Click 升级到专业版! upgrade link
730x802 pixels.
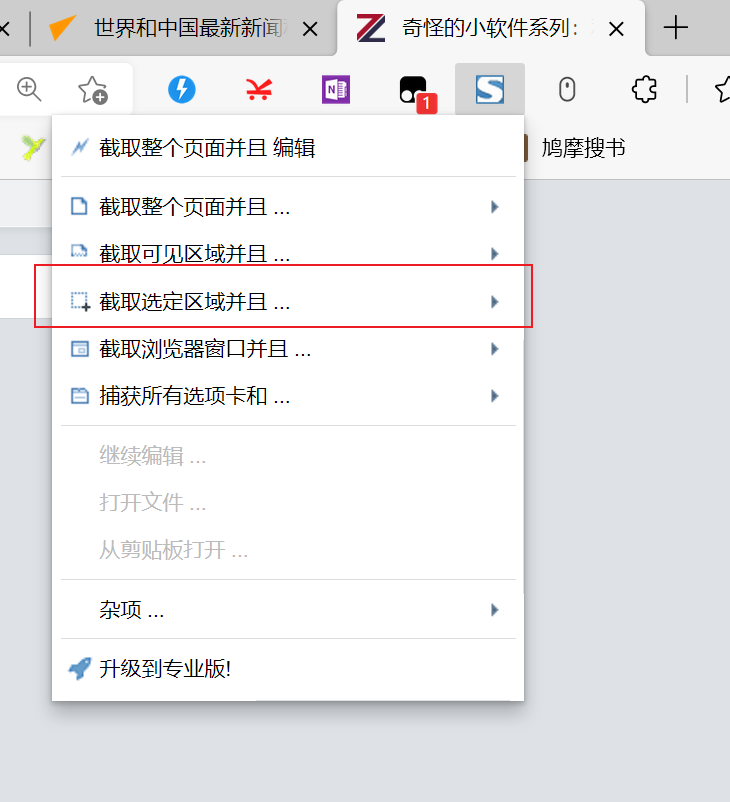pos(165,669)
